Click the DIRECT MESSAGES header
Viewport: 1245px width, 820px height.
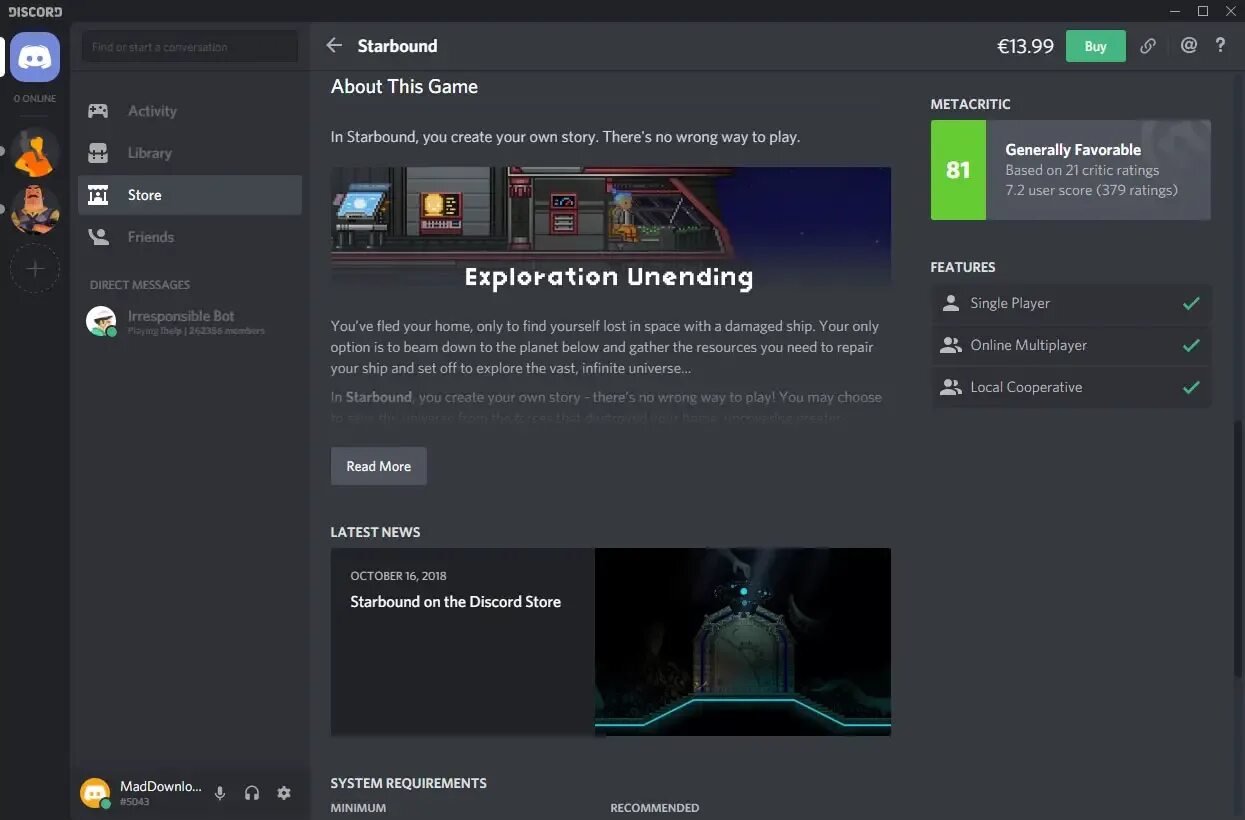coord(140,285)
